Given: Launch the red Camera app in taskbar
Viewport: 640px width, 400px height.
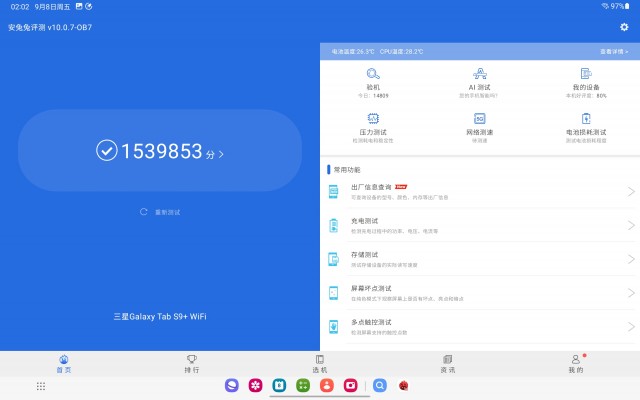Looking at the screenshot, I should coord(350,385).
